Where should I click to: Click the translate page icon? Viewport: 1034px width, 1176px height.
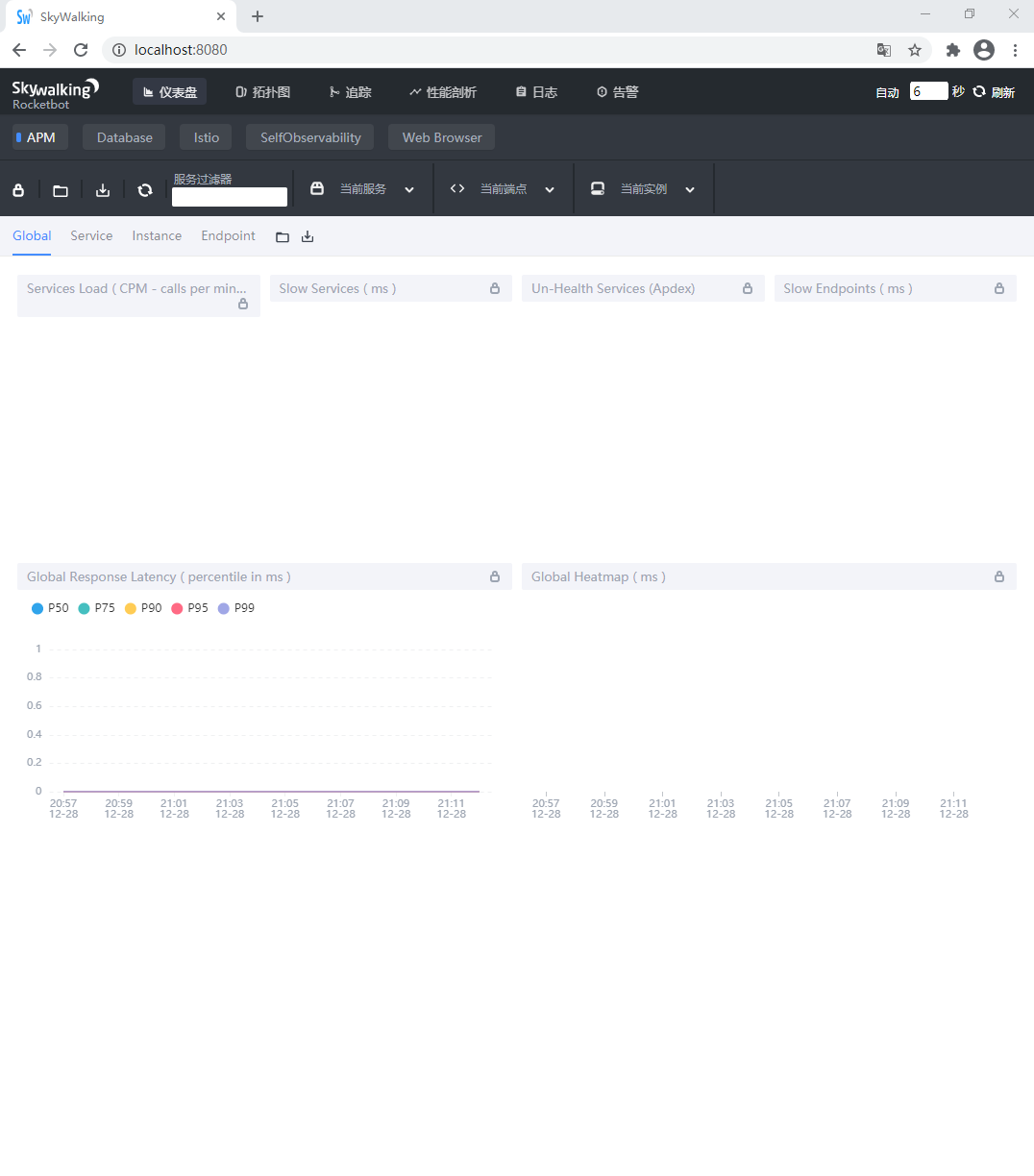(884, 50)
